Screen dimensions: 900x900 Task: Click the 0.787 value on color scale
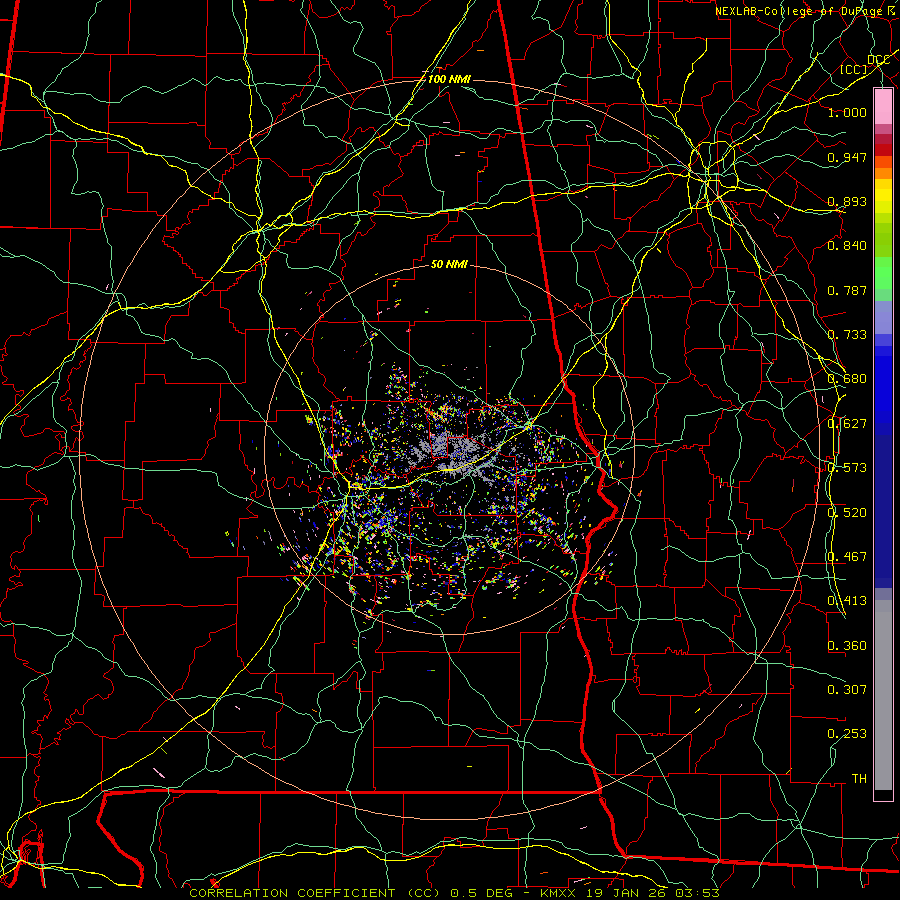click(847, 290)
